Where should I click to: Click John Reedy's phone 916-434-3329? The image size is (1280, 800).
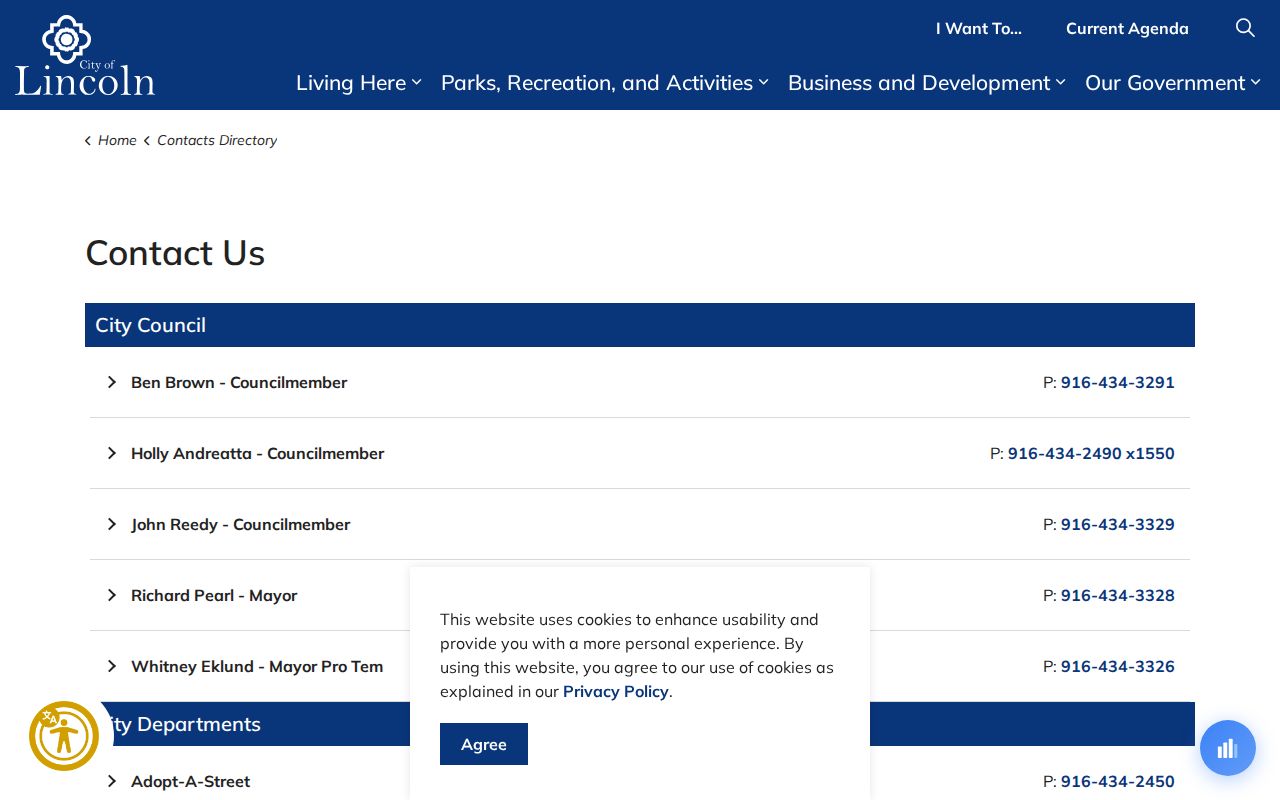pos(1118,524)
